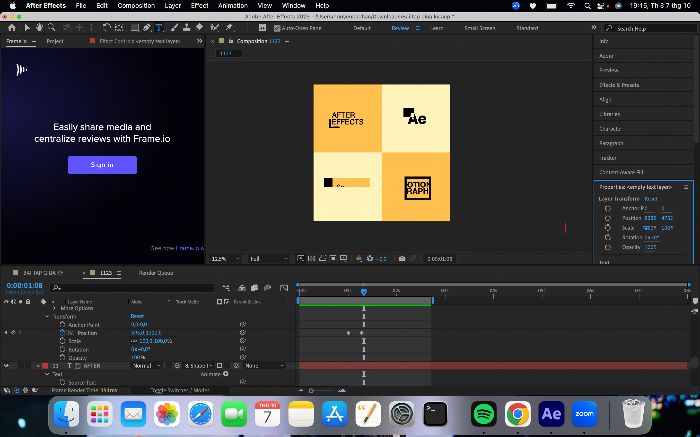Click the frame blending icon in timeline

[x=254, y=288]
